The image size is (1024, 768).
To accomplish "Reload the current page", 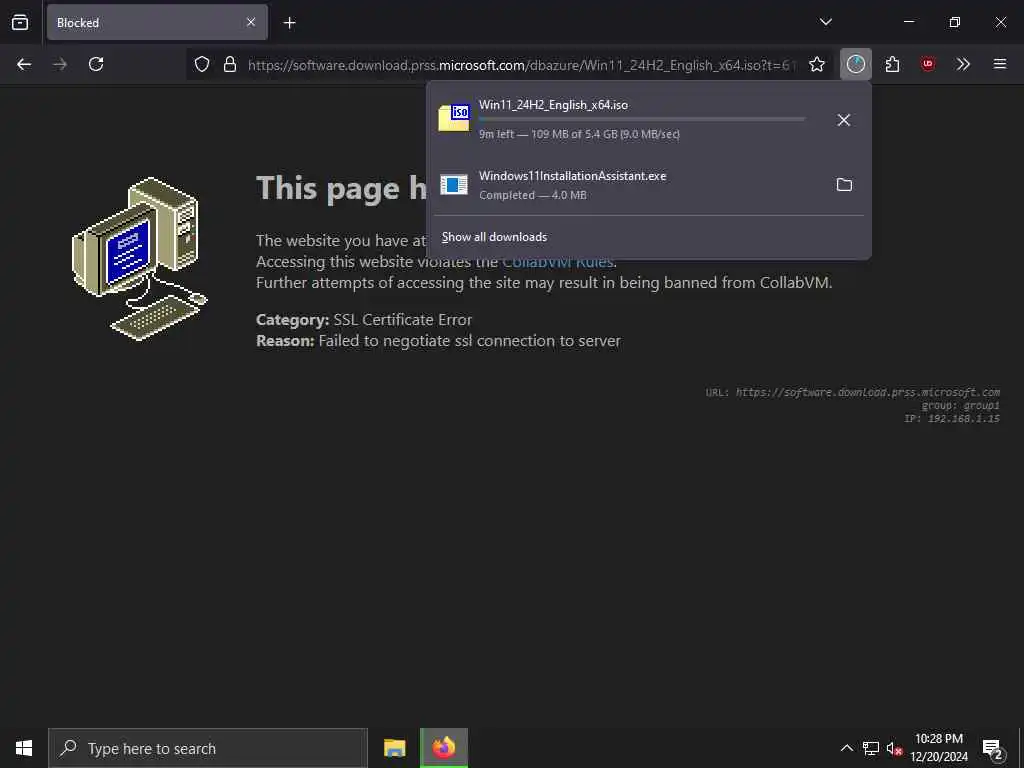I will 96,64.
